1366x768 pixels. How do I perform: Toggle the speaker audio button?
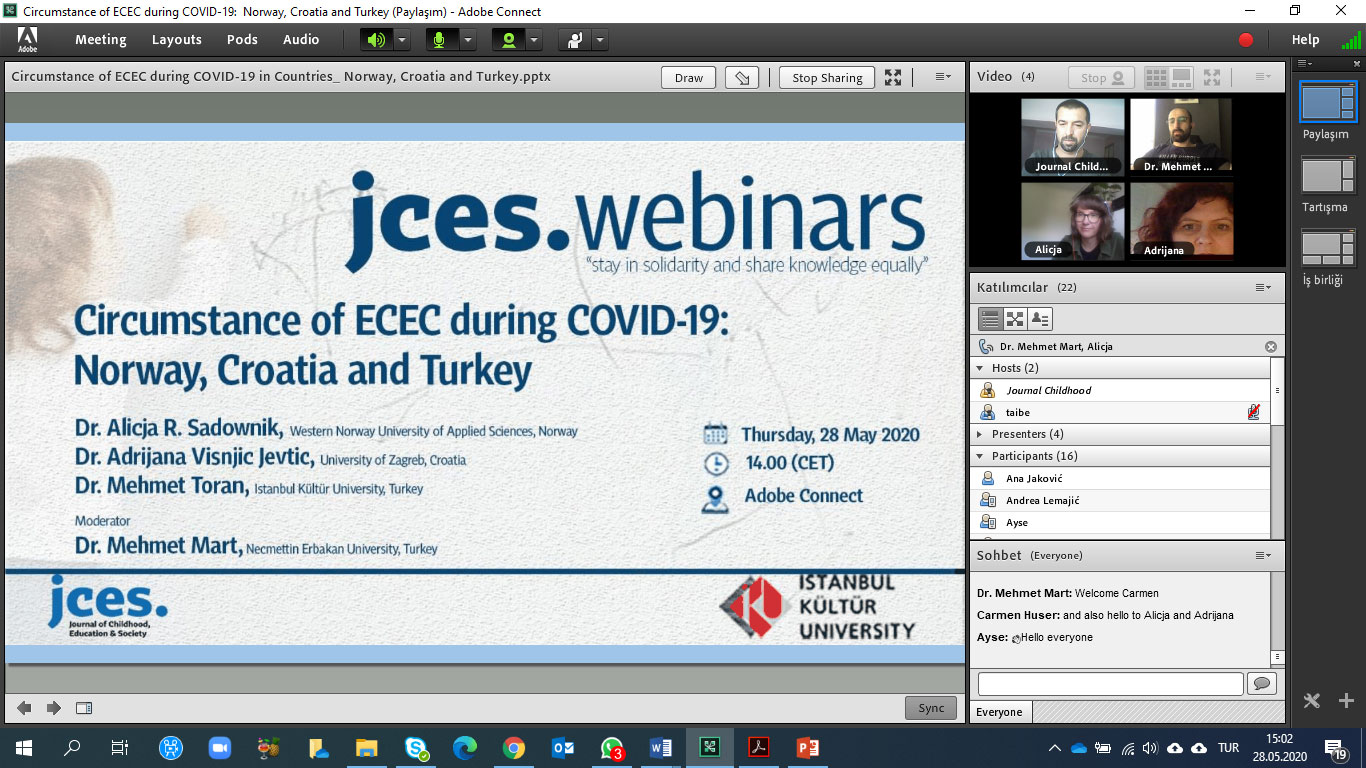(375, 40)
